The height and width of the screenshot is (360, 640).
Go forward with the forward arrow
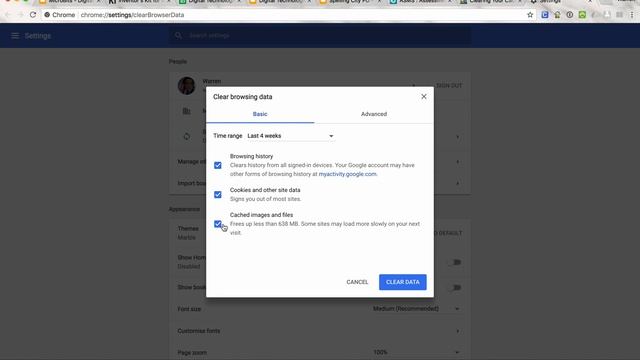coord(20,15)
